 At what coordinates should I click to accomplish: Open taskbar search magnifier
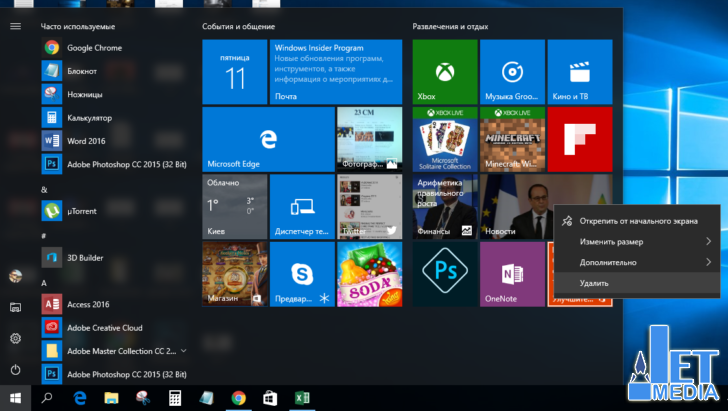[x=47, y=398]
